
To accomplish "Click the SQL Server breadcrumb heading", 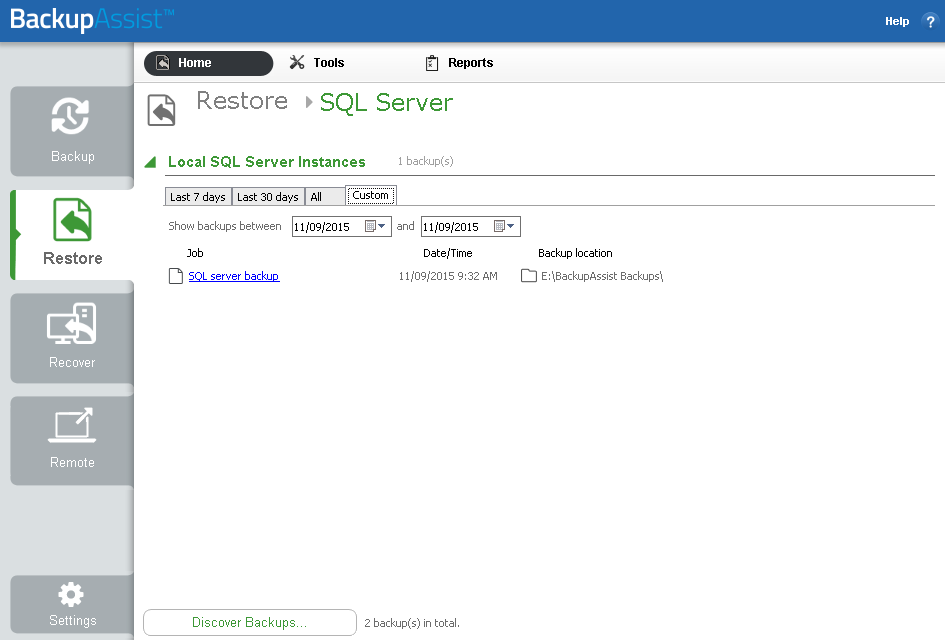I will [x=386, y=102].
